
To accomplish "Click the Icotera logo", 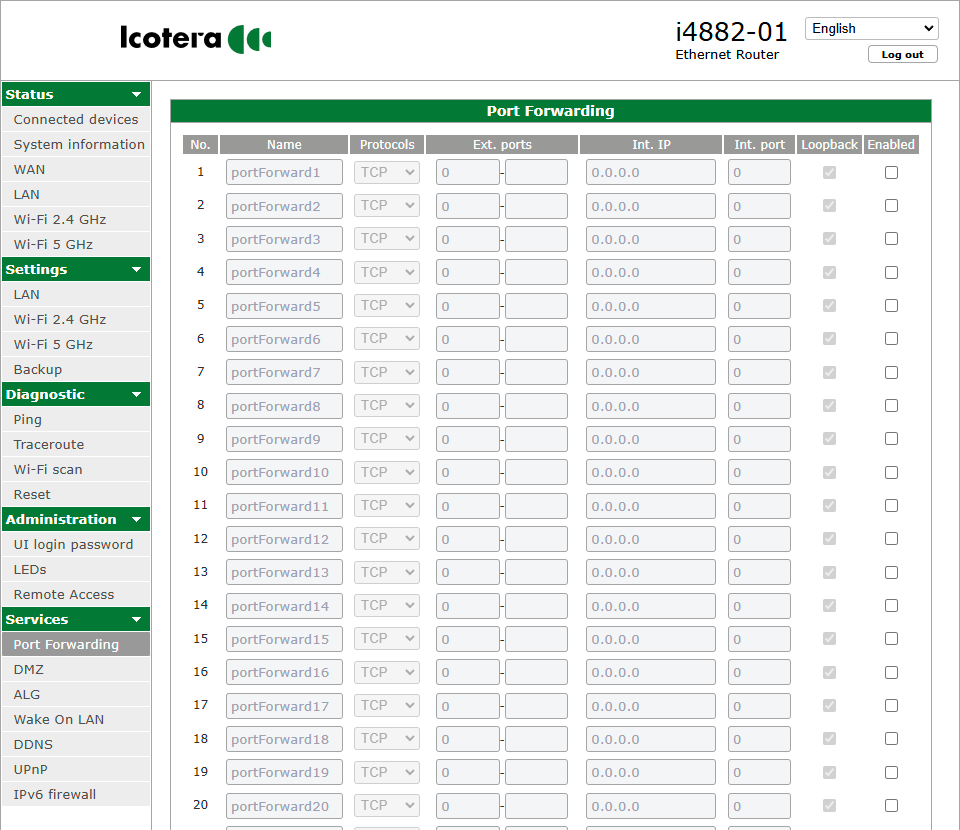I will tap(196, 38).
